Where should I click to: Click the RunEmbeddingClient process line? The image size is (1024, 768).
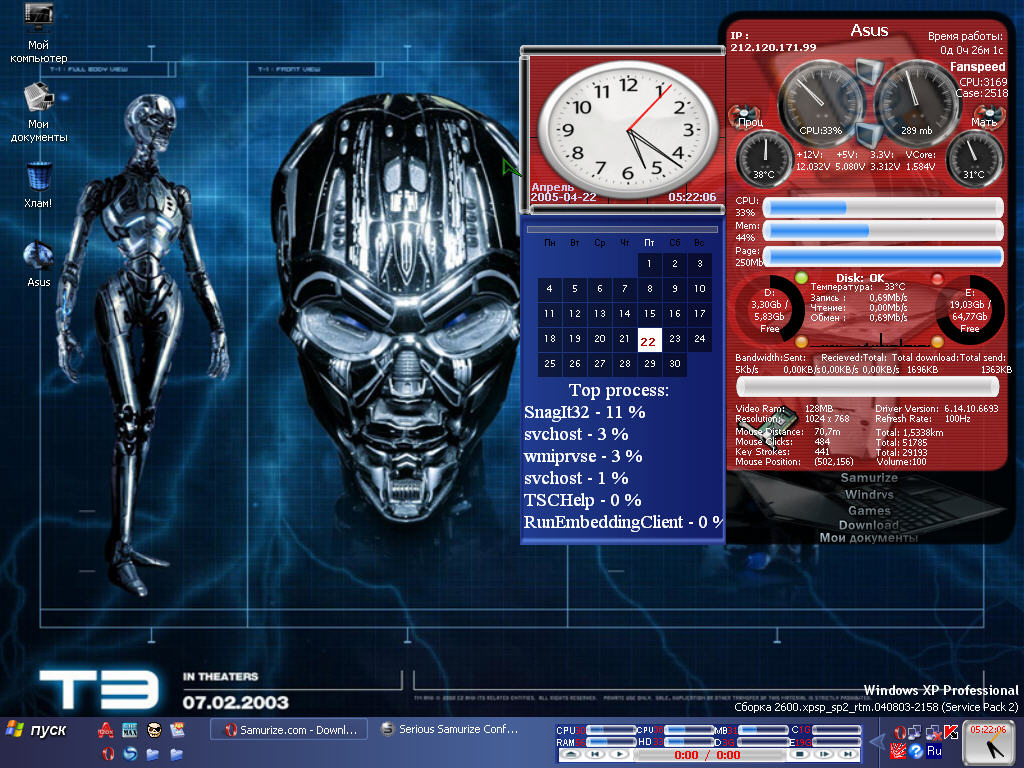[623, 522]
